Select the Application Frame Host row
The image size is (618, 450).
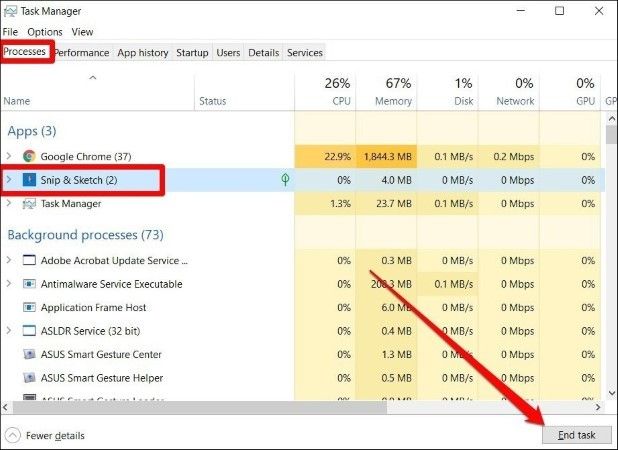303,307
